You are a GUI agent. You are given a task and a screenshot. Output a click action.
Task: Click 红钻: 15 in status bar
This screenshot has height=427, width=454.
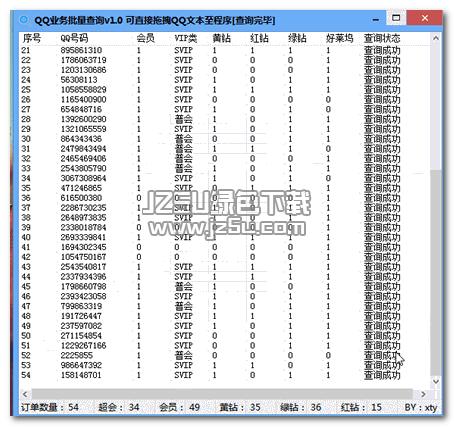pyautogui.click(x=361, y=407)
